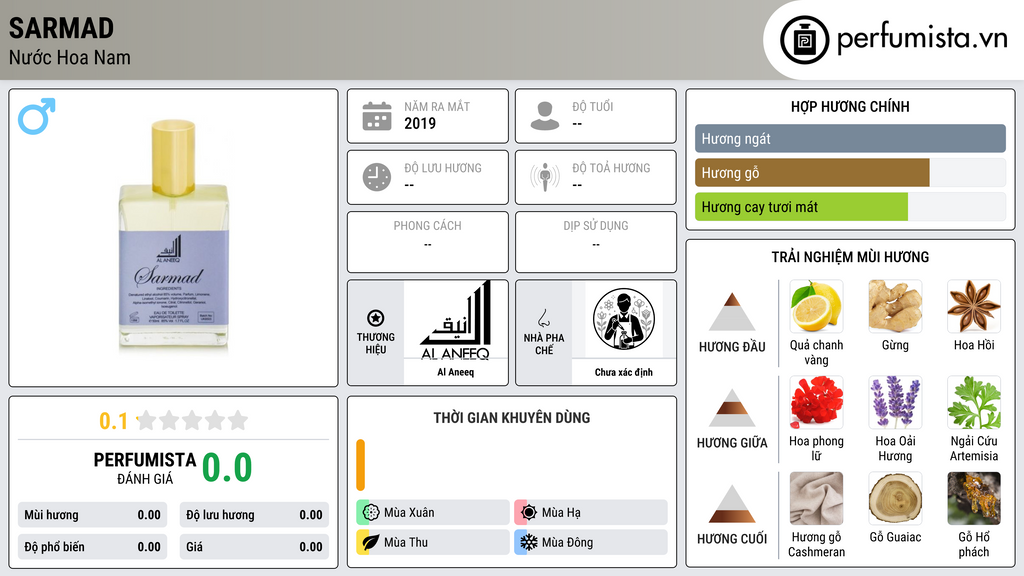Click the perfumista.vn bottle logo
Image resolution: width=1024 pixels, height=576 pixels.
(x=805, y=40)
